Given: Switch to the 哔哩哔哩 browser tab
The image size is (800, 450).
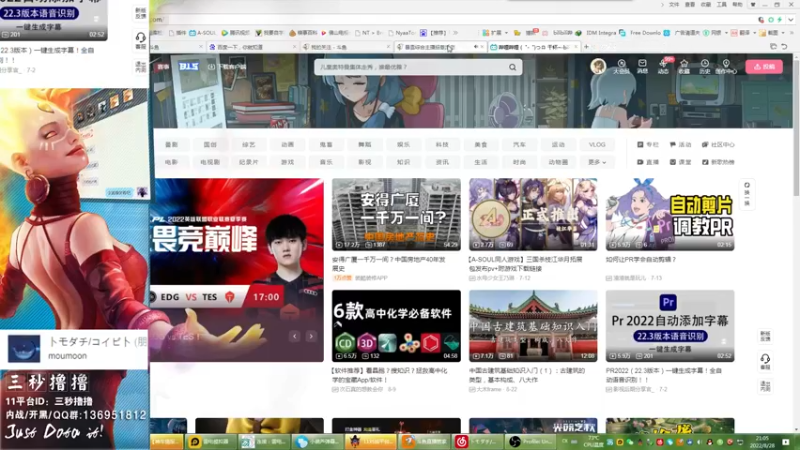Looking at the screenshot, I should (x=533, y=47).
